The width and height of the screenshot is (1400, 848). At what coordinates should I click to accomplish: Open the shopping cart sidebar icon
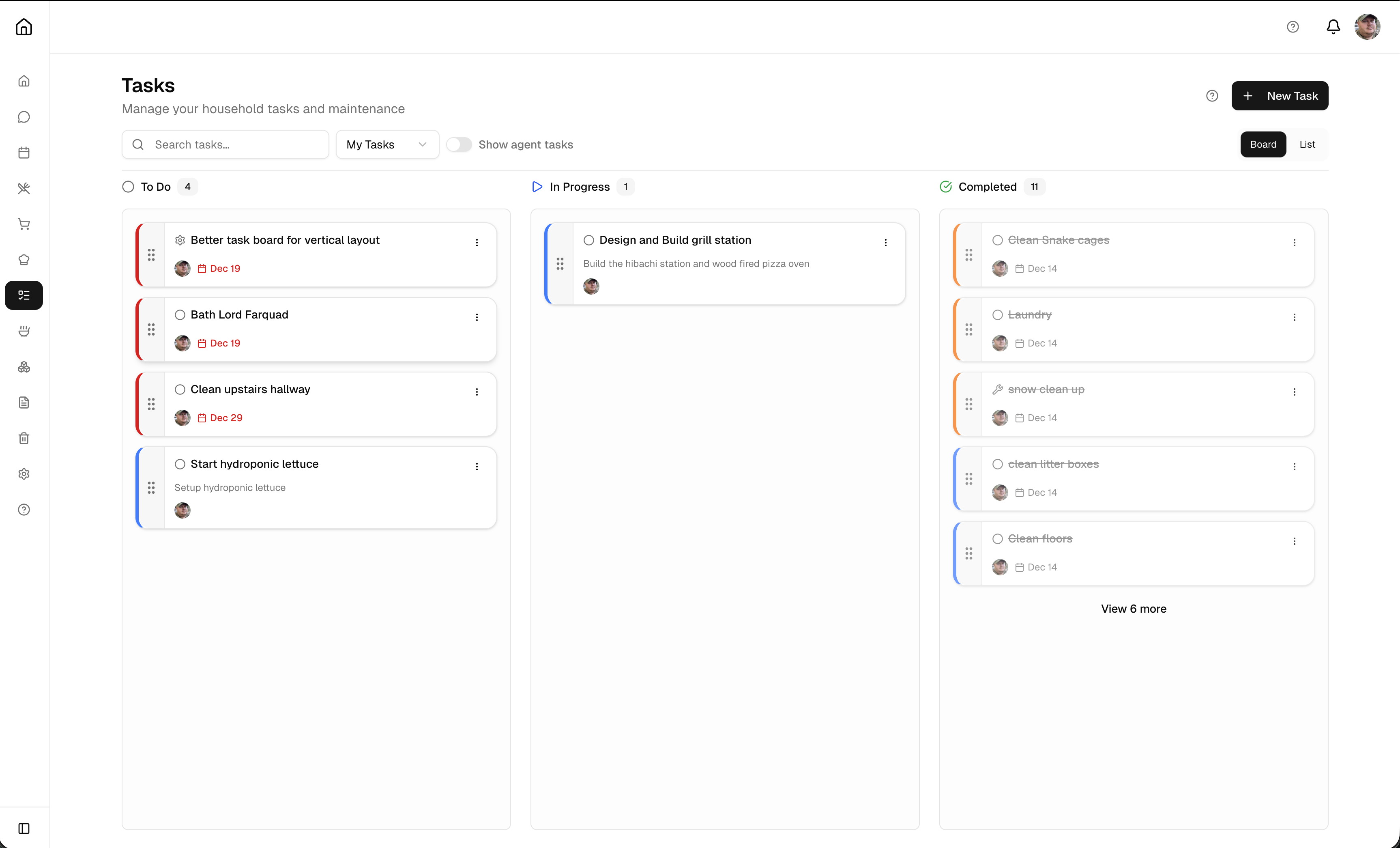pos(24,224)
